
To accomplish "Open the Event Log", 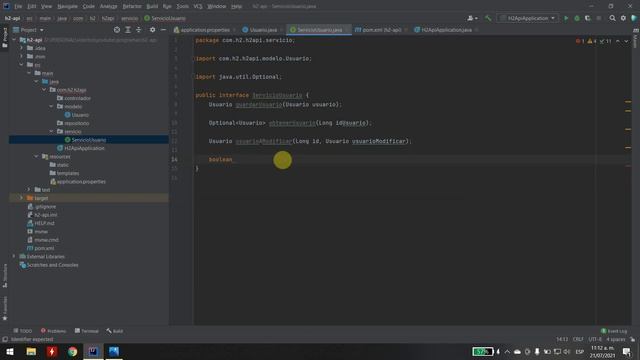I will tap(614, 331).
